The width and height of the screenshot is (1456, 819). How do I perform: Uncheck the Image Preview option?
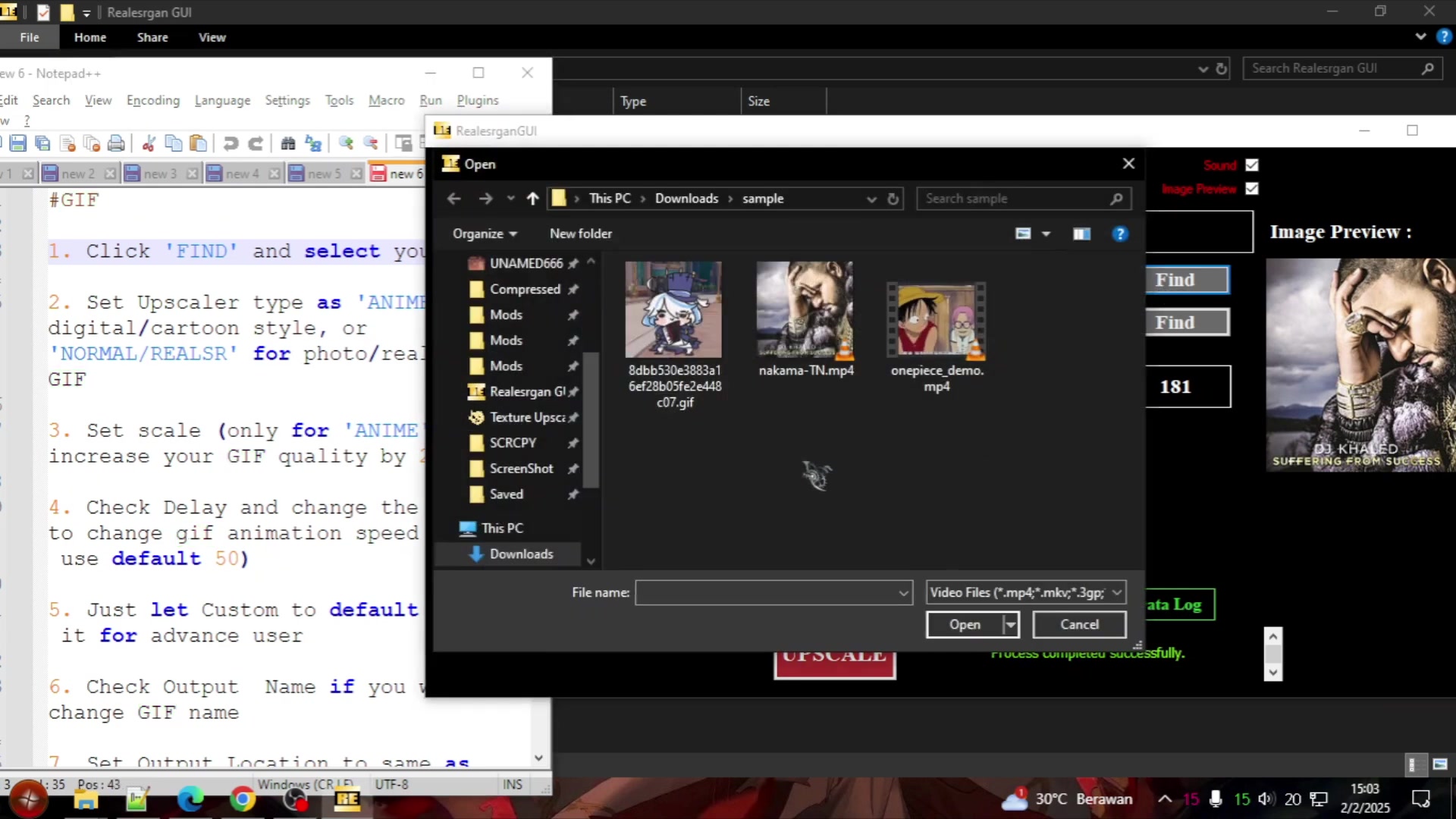[1252, 189]
